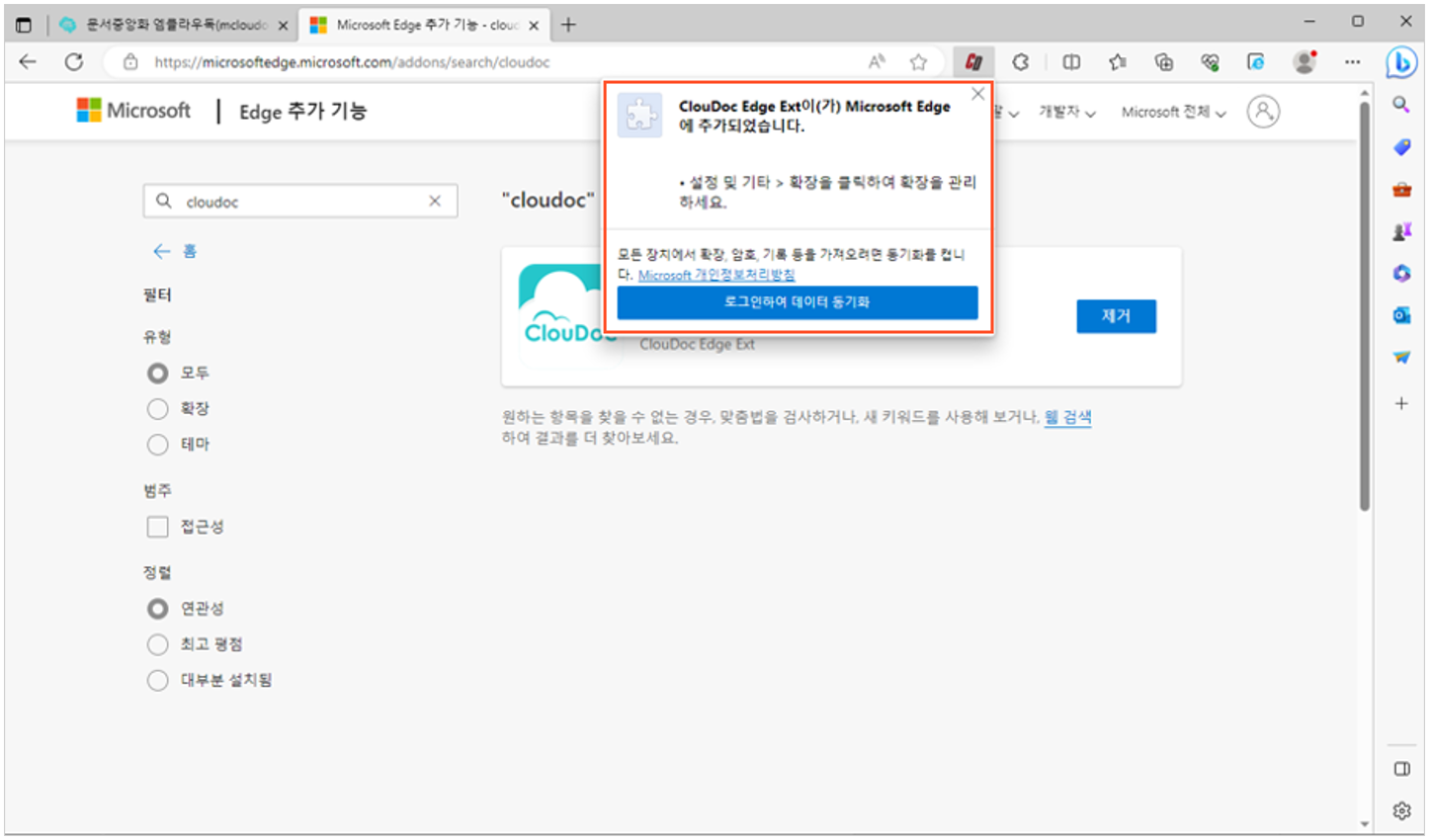The image size is (1432, 840).
Task: Open the Bing chat sidebar
Action: pos(1400,62)
